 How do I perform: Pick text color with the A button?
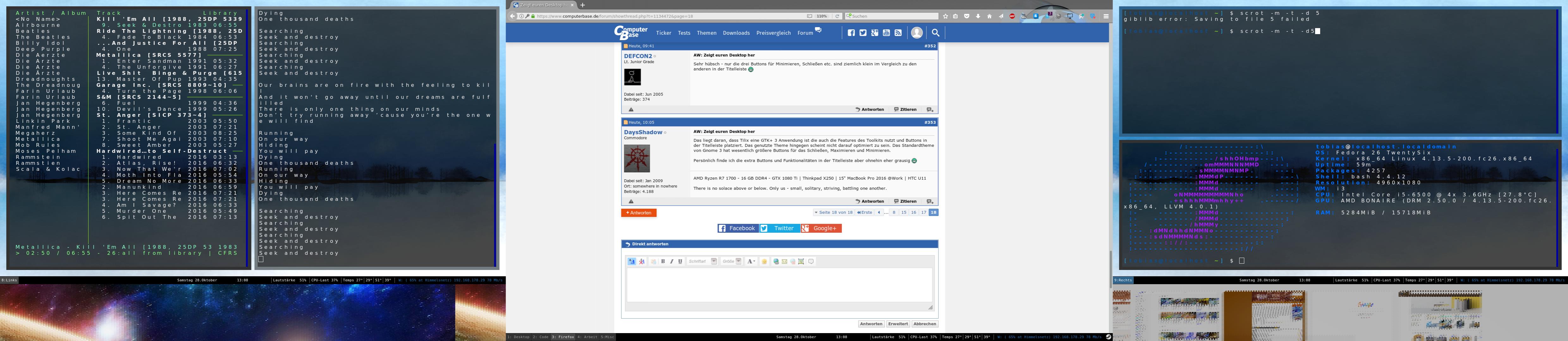(x=751, y=261)
